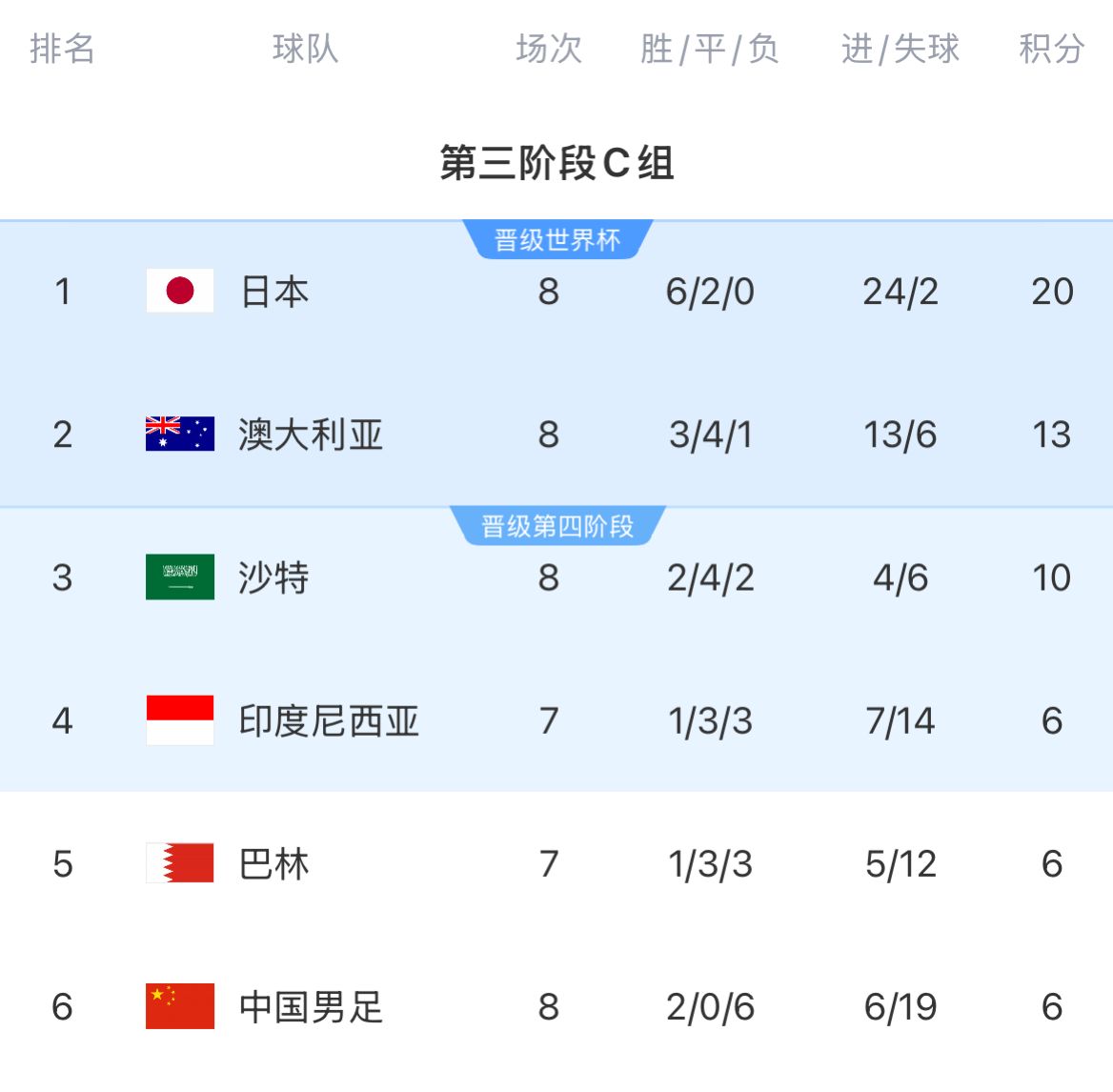This screenshot has width=1113, height=1092.
Task: Select the 沙特 team name
Action: click(274, 577)
